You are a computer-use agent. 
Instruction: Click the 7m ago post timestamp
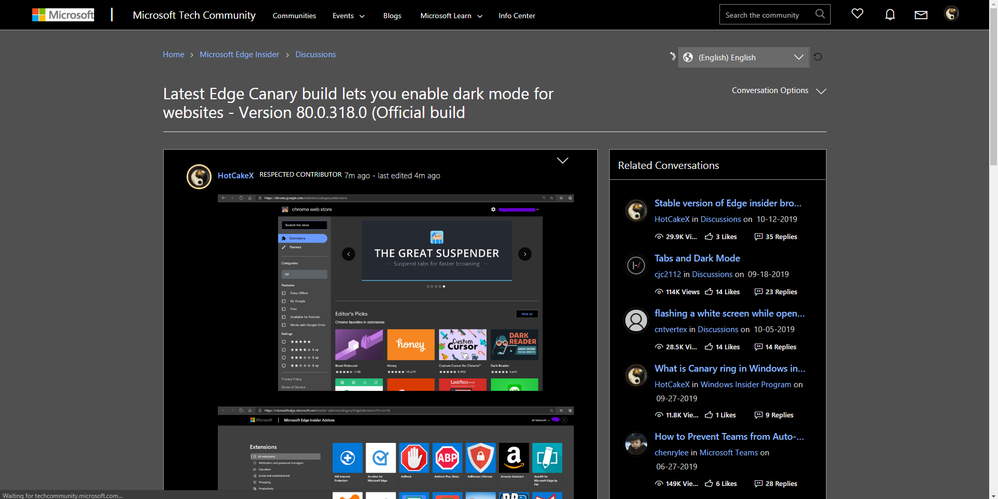(357, 176)
